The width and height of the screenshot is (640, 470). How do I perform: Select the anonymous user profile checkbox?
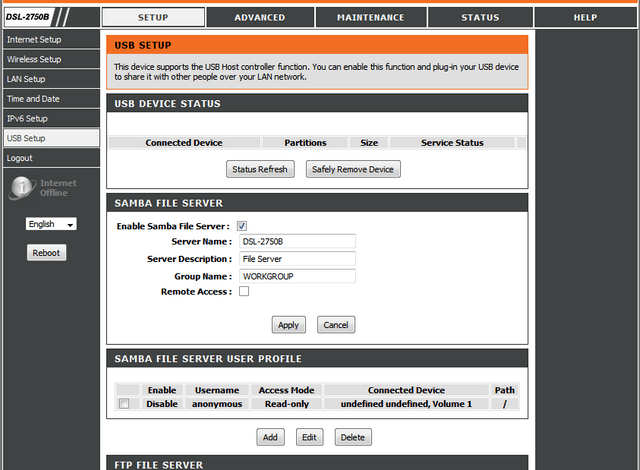pos(124,404)
